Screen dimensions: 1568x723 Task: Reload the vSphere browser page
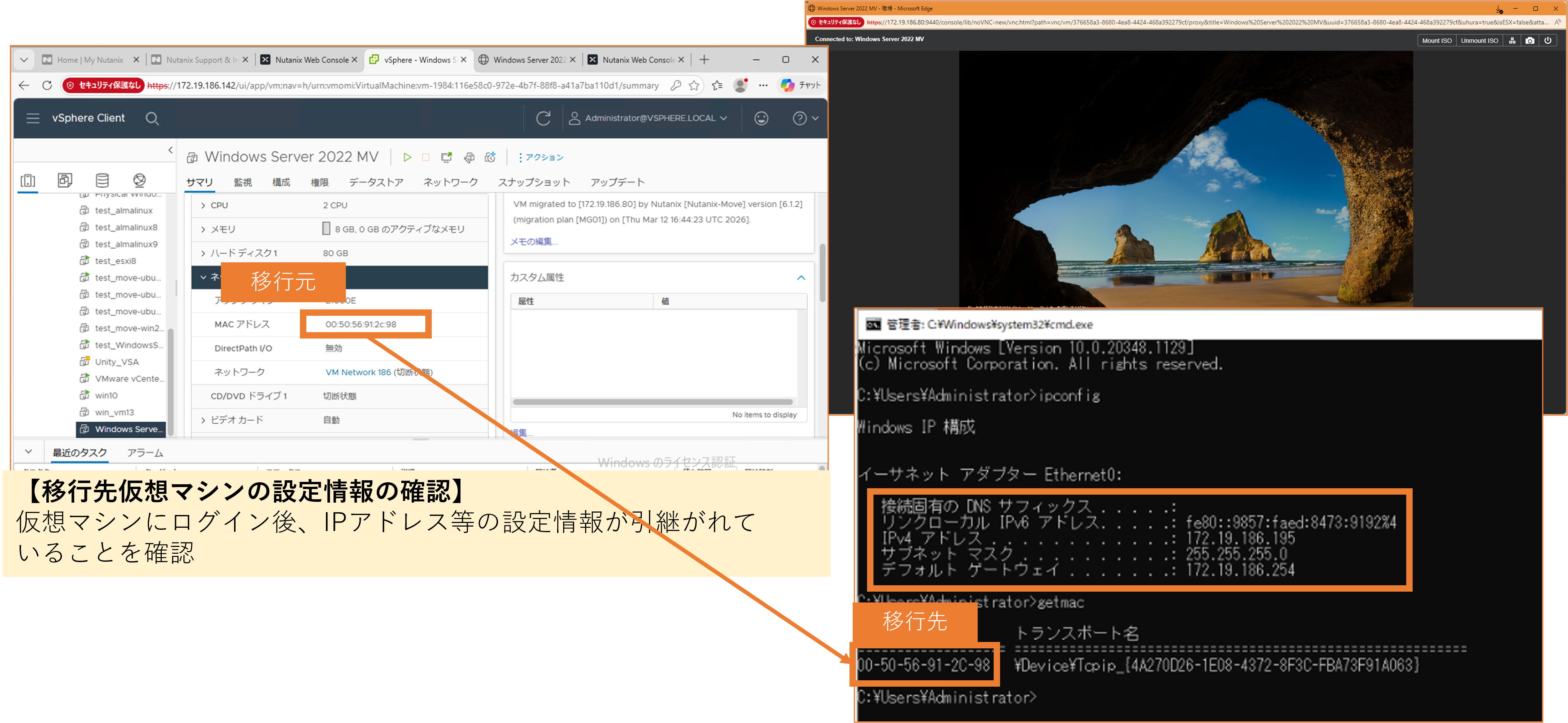tap(47, 85)
